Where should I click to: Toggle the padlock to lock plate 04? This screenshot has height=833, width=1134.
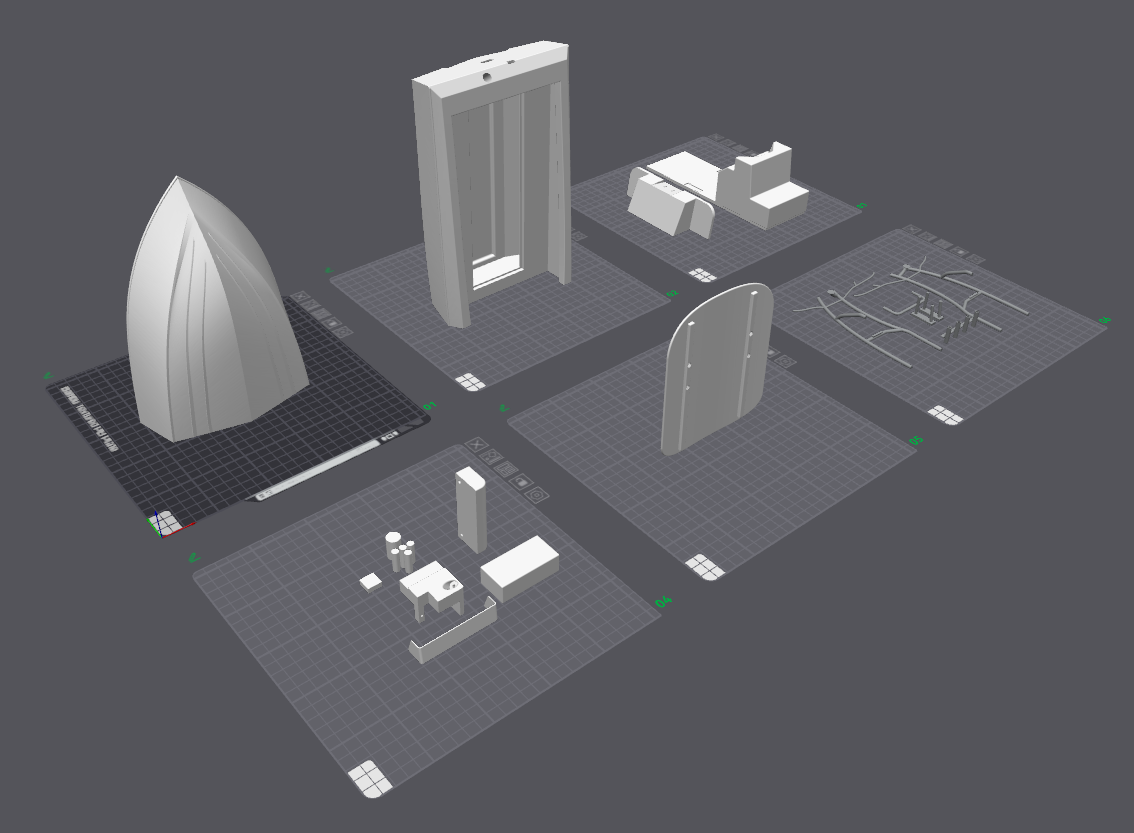pyautogui.click(x=520, y=482)
